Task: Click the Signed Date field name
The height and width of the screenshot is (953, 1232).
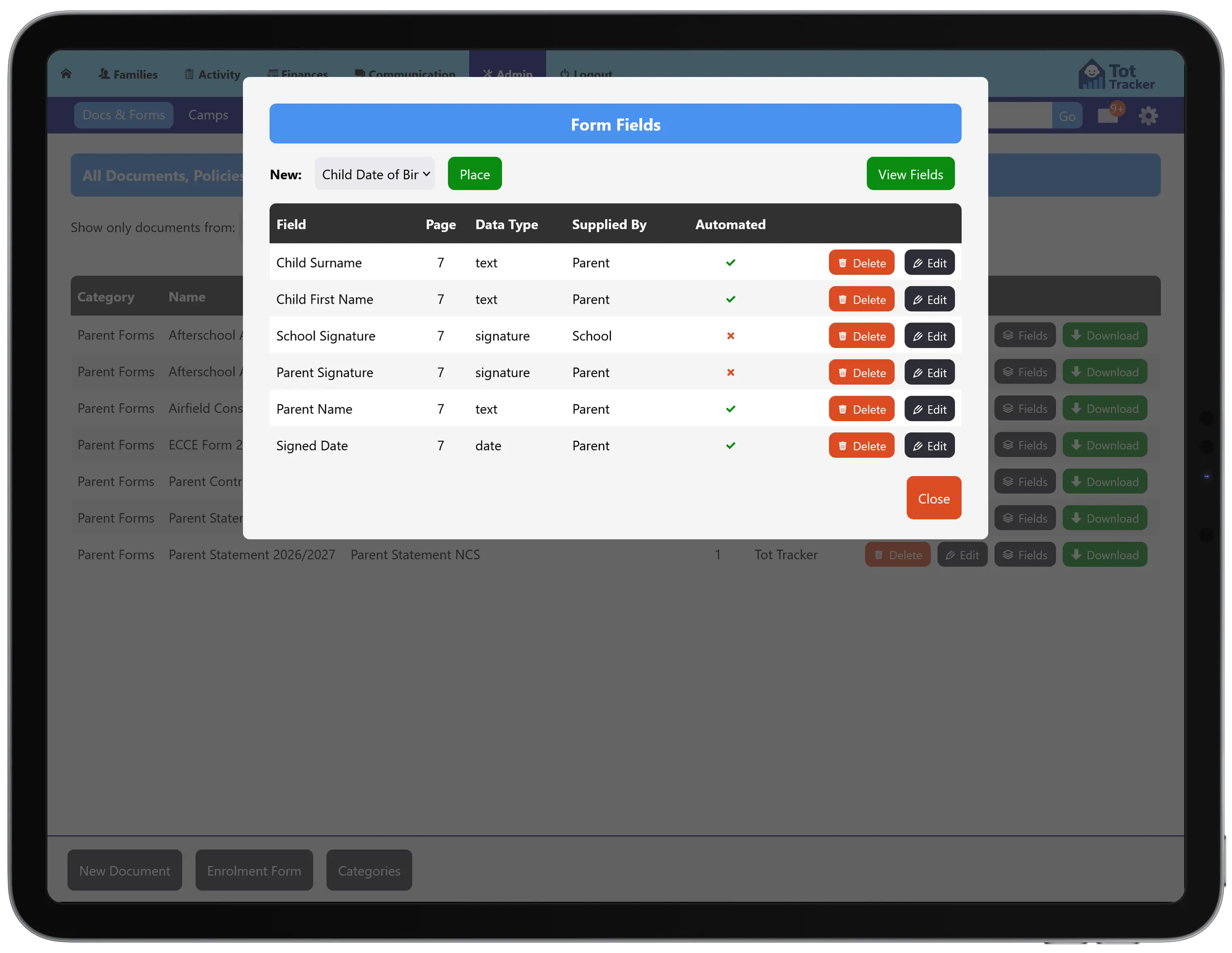Action: (x=312, y=446)
